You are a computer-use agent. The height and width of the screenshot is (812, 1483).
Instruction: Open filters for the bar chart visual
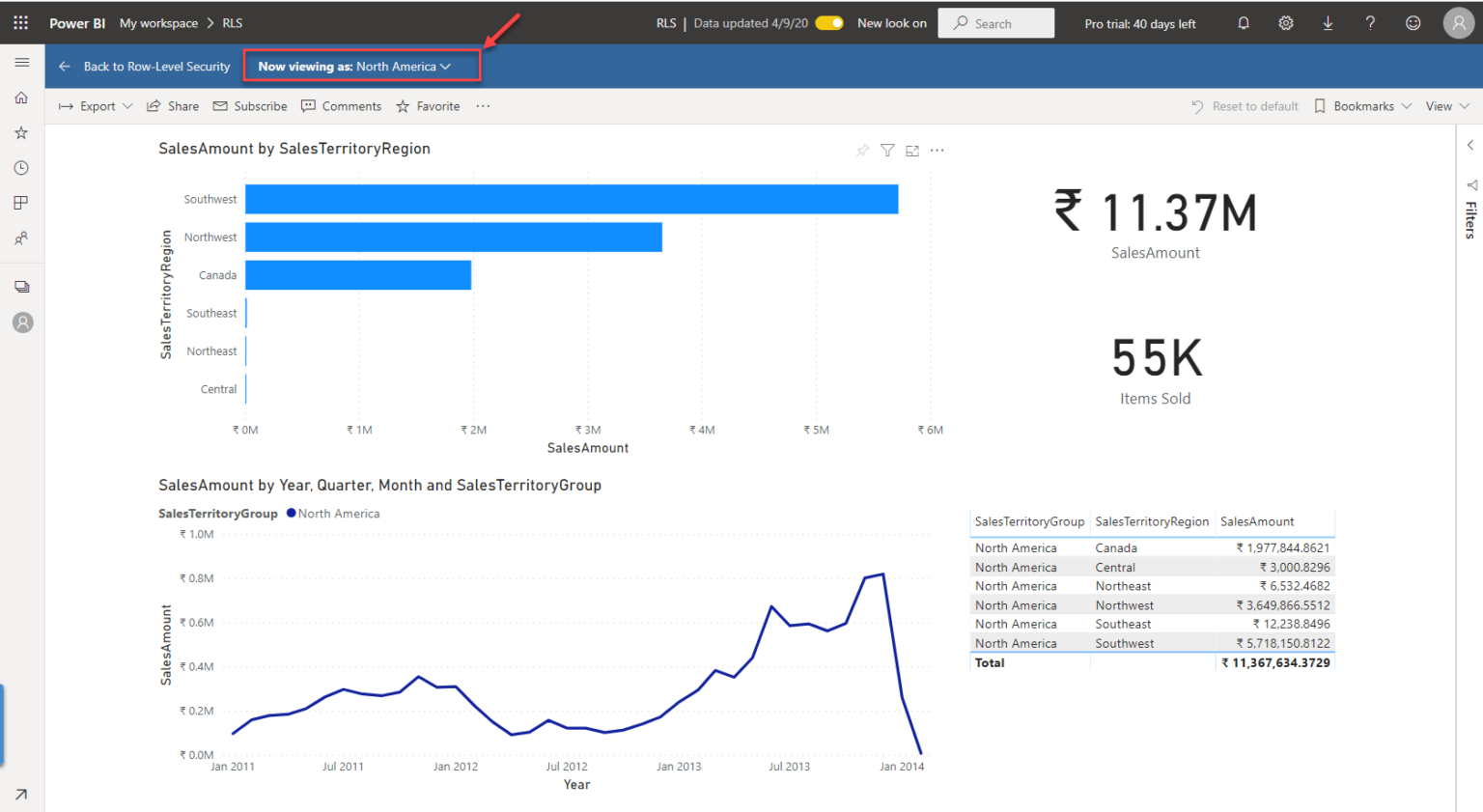[x=887, y=150]
